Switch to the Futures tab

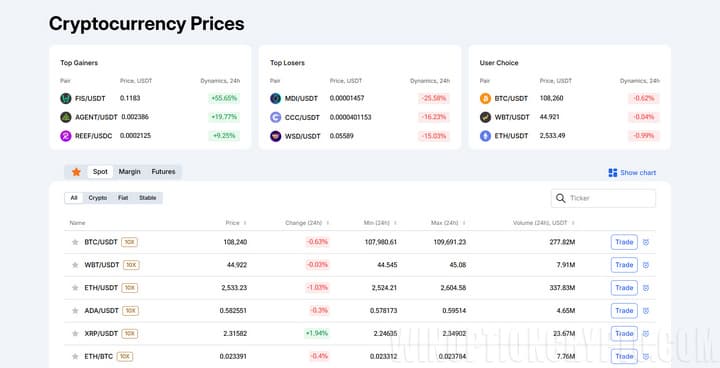tap(163, 172)
